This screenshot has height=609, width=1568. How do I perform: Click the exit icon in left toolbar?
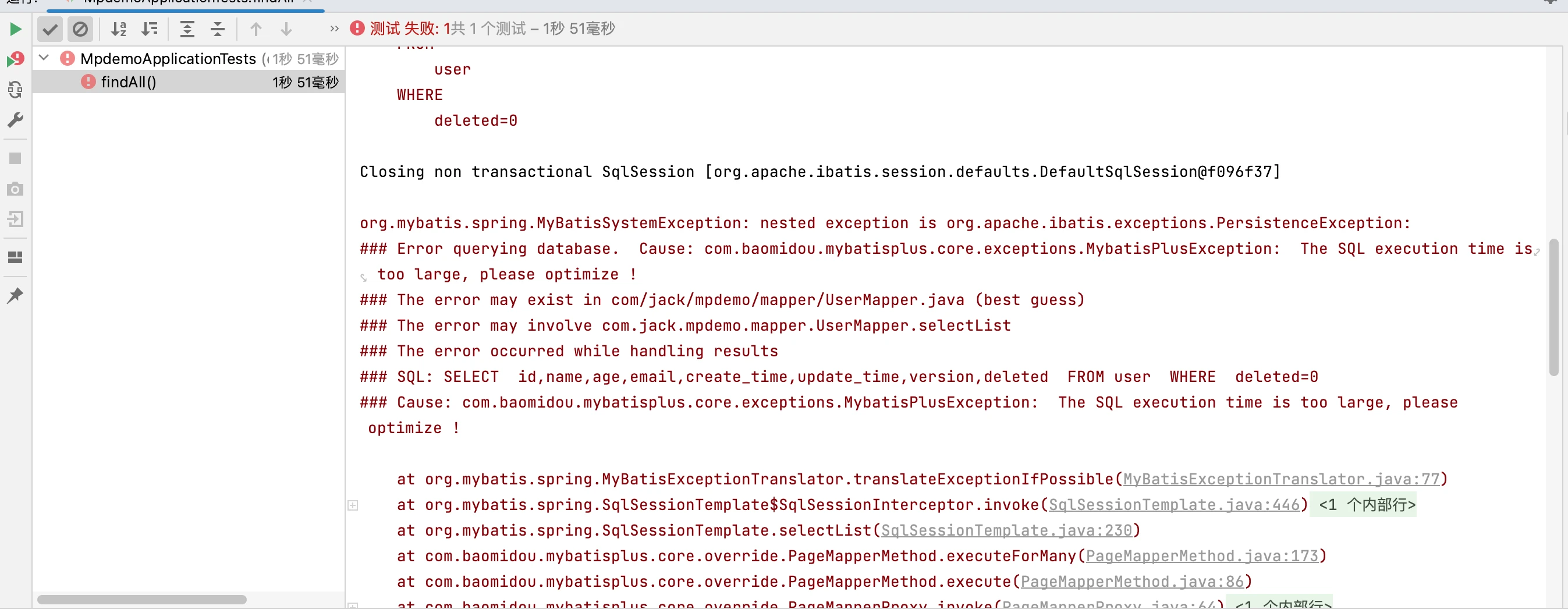15,219
